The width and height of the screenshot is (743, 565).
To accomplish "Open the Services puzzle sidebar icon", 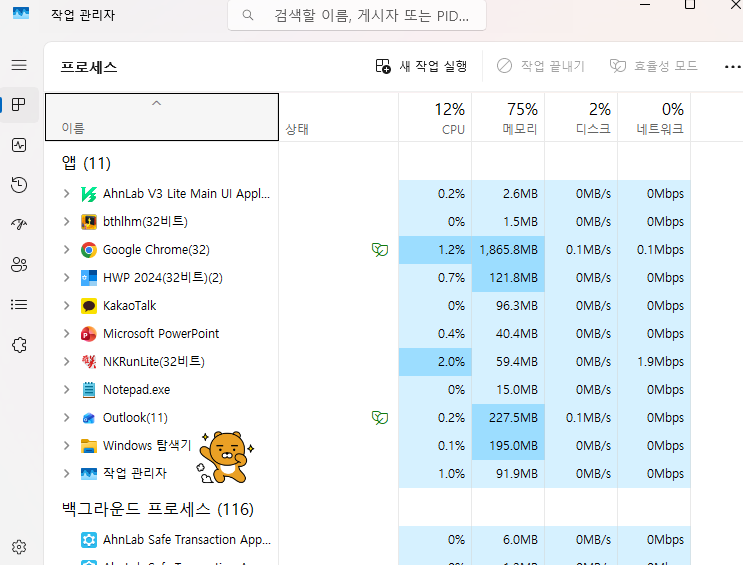I will (x=19, y=345).
